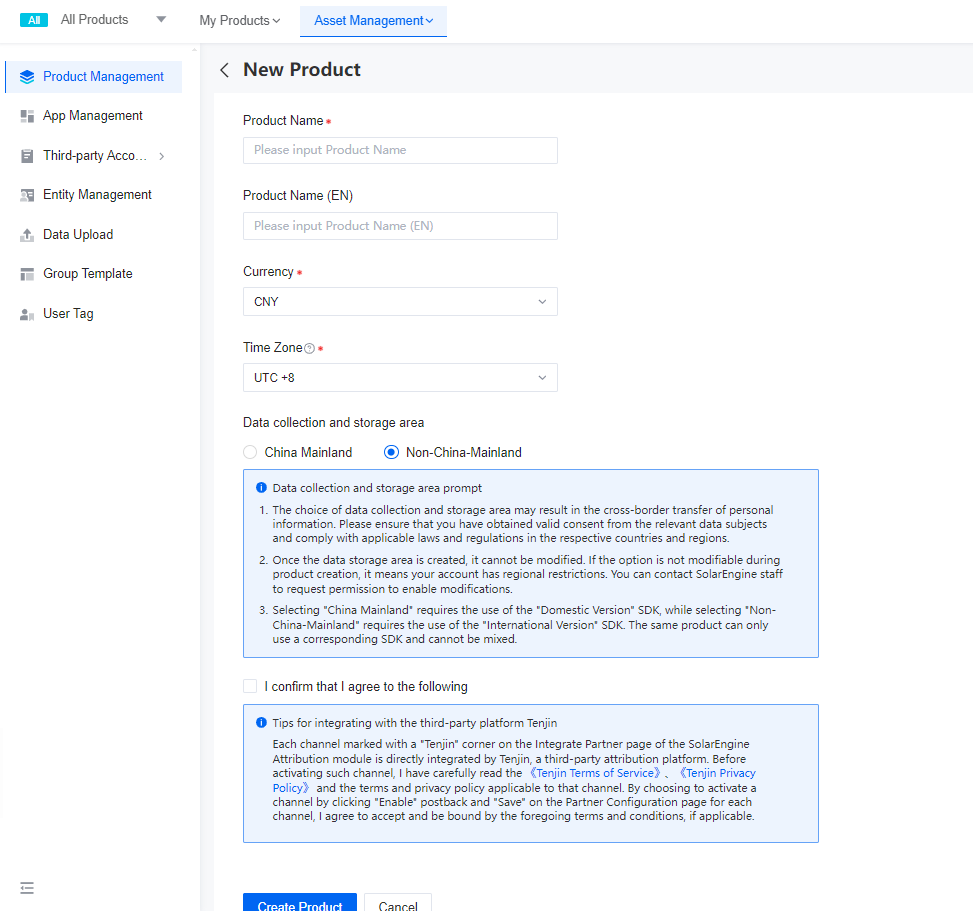Click the Group Template icon

click(x=27, y=274)
